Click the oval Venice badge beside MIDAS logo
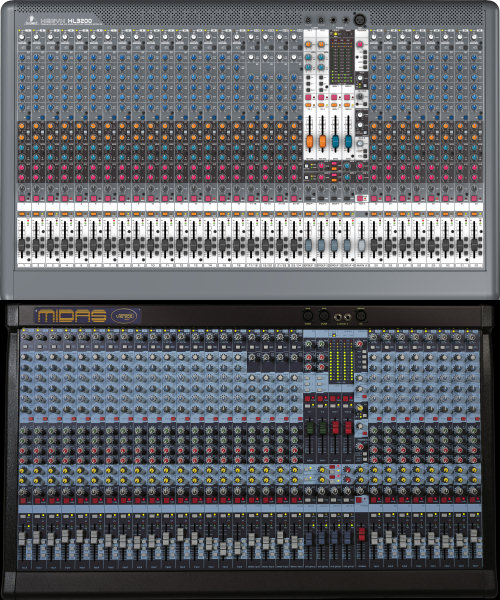 (x=124, y=316)
